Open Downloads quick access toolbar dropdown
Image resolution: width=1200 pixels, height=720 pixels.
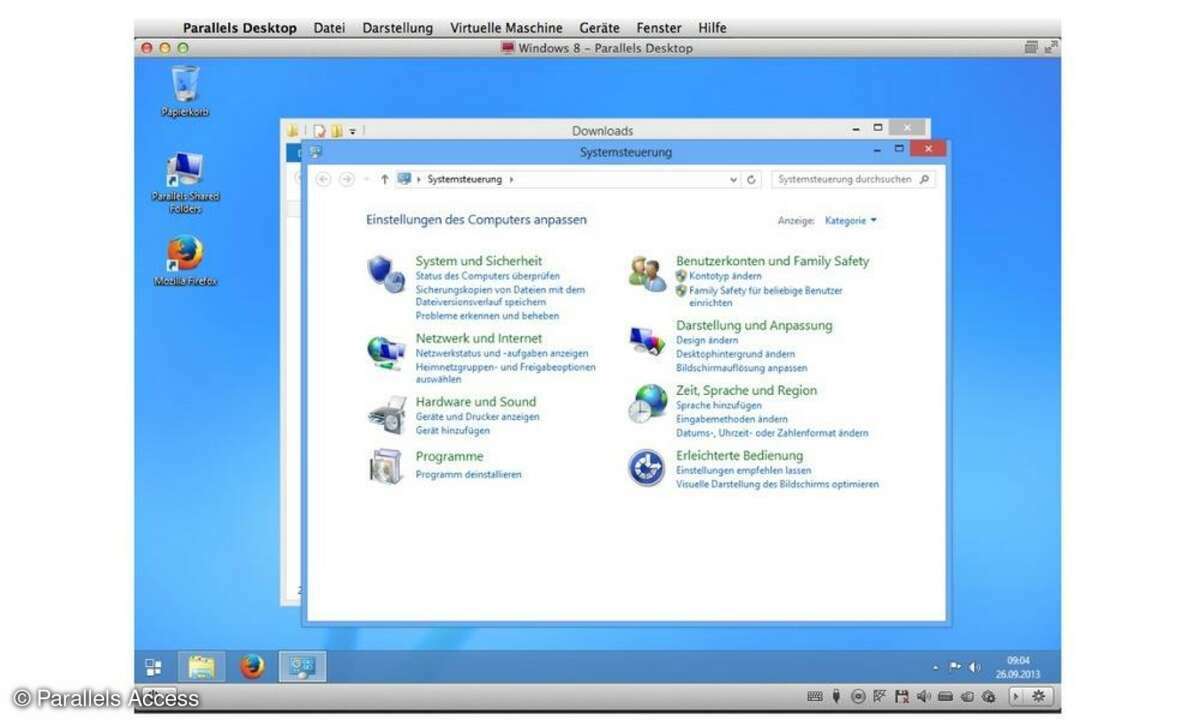tap(353, 131)
